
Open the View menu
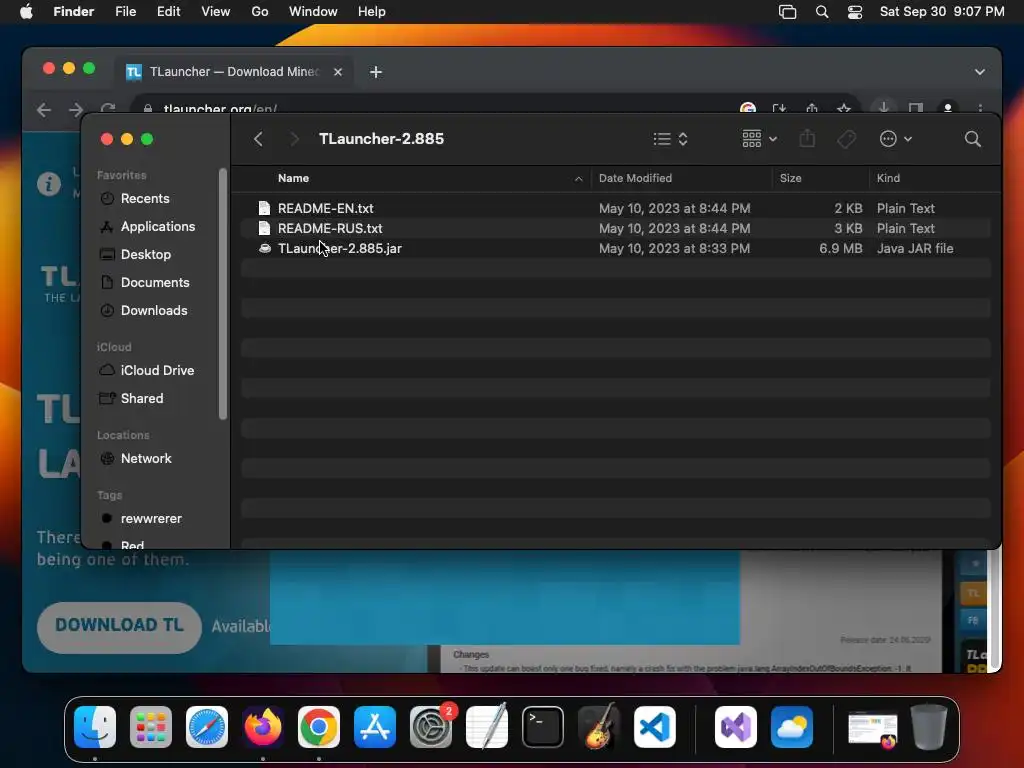(x=216, y=12)
